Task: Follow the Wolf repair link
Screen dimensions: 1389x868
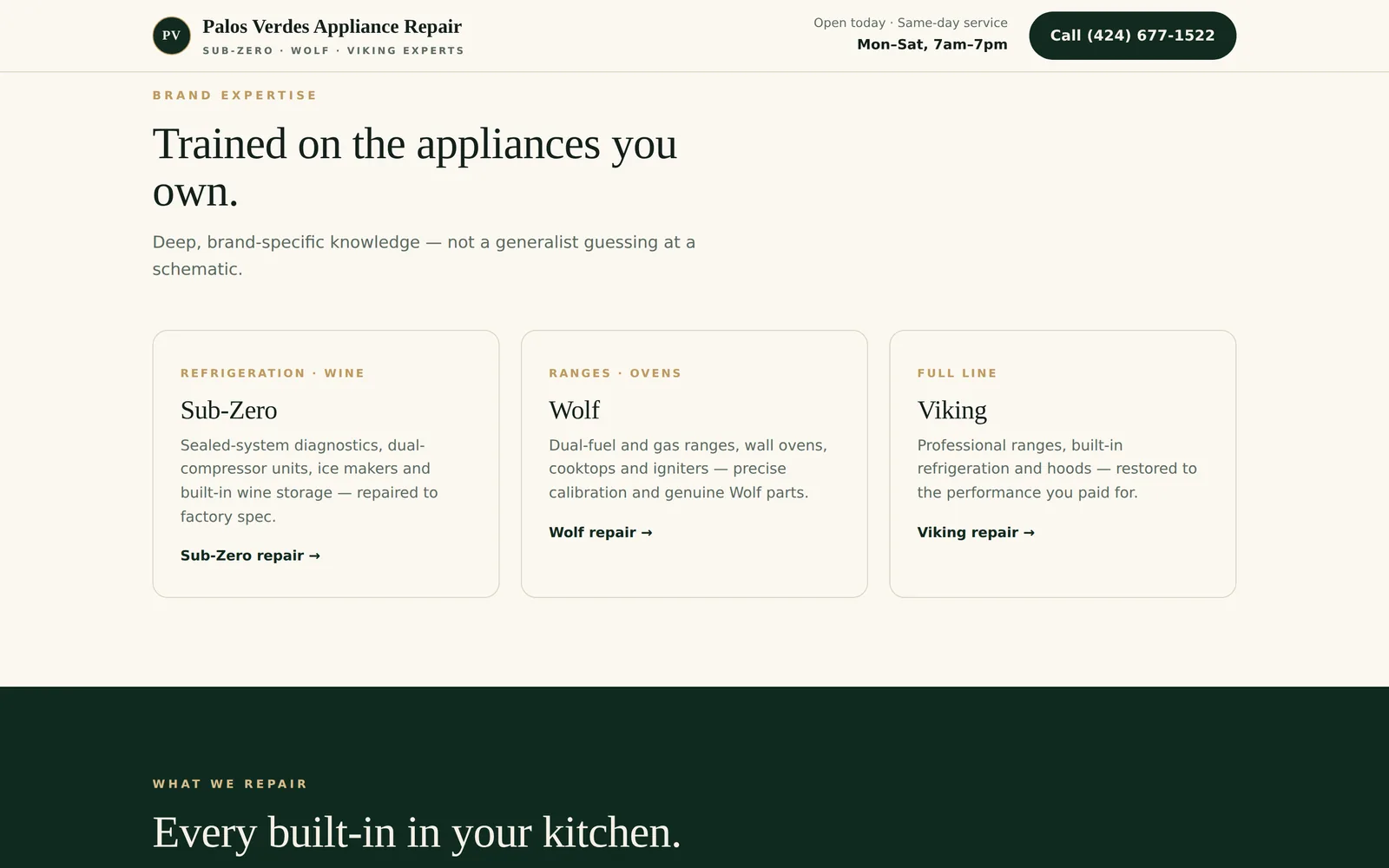Action: tap(600, 532)
